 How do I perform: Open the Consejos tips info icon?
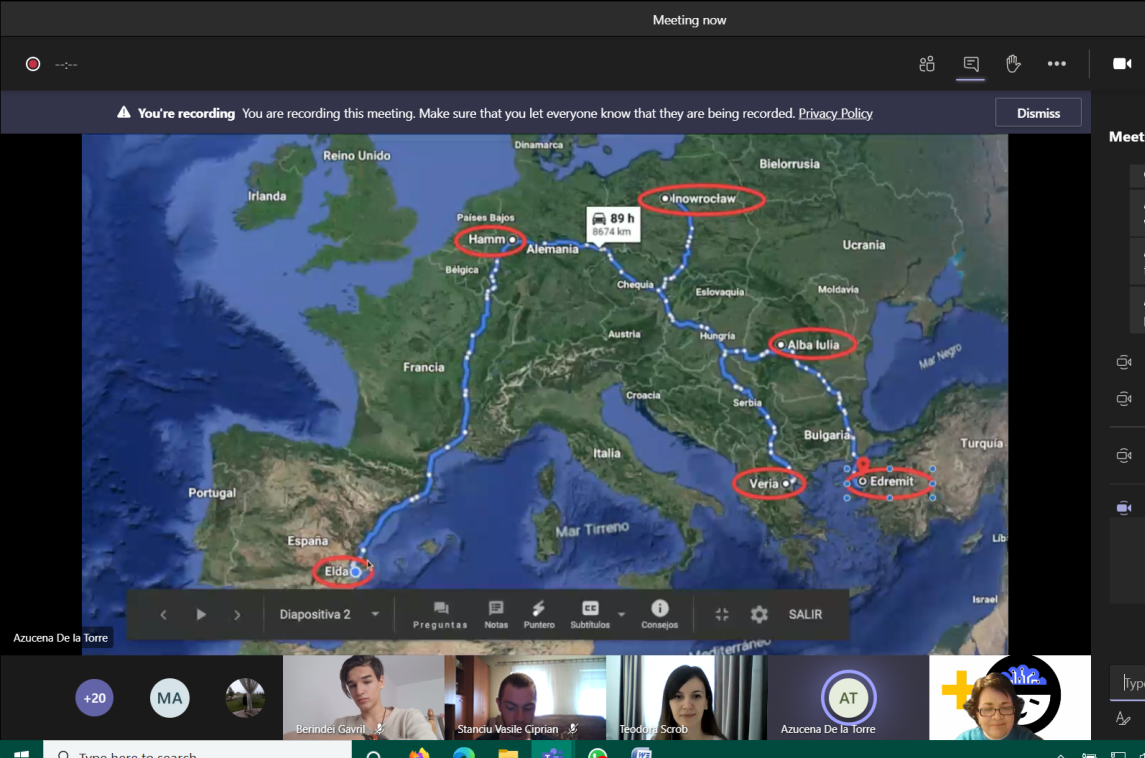(659, 614)
